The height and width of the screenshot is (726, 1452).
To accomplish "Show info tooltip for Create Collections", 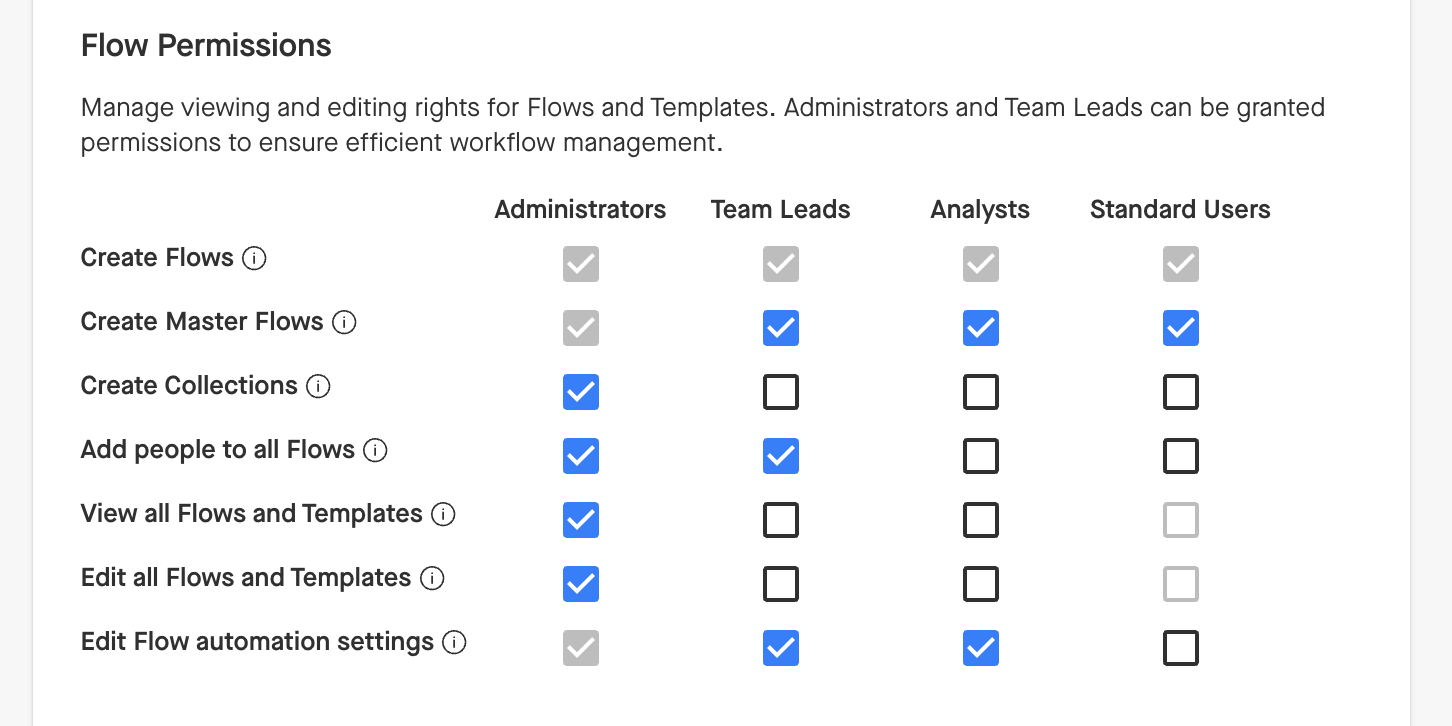I will 318,387.
